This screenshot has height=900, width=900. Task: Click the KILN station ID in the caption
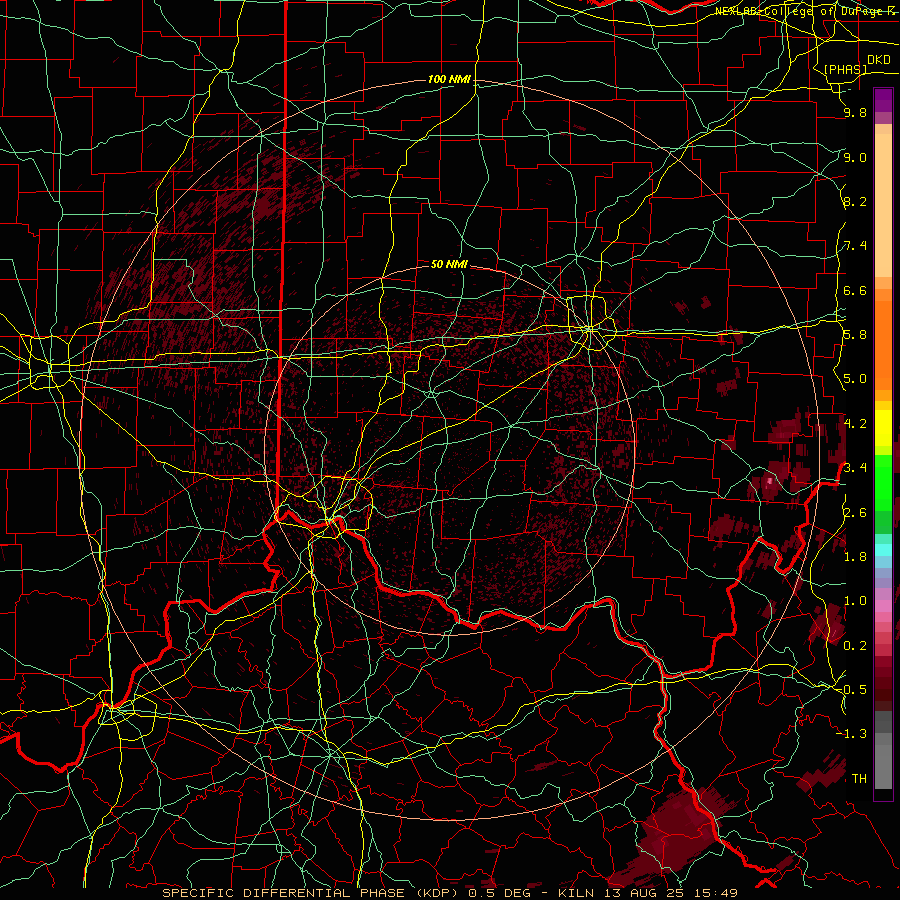tap(577, 893)
